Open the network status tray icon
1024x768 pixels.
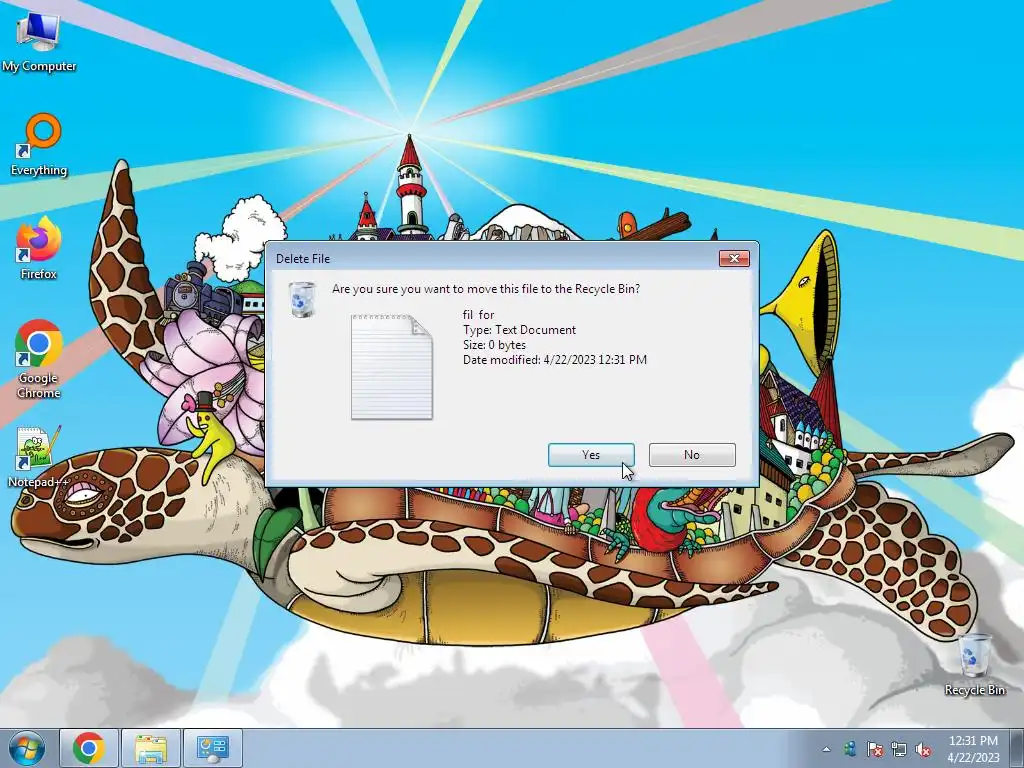(x=899, y=750)
